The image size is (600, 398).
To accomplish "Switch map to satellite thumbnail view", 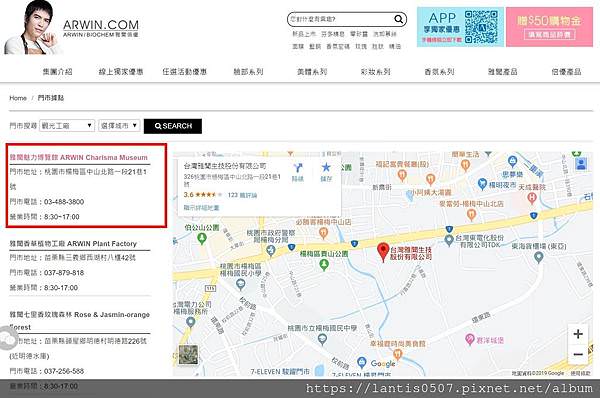I will tap(189, 354).
